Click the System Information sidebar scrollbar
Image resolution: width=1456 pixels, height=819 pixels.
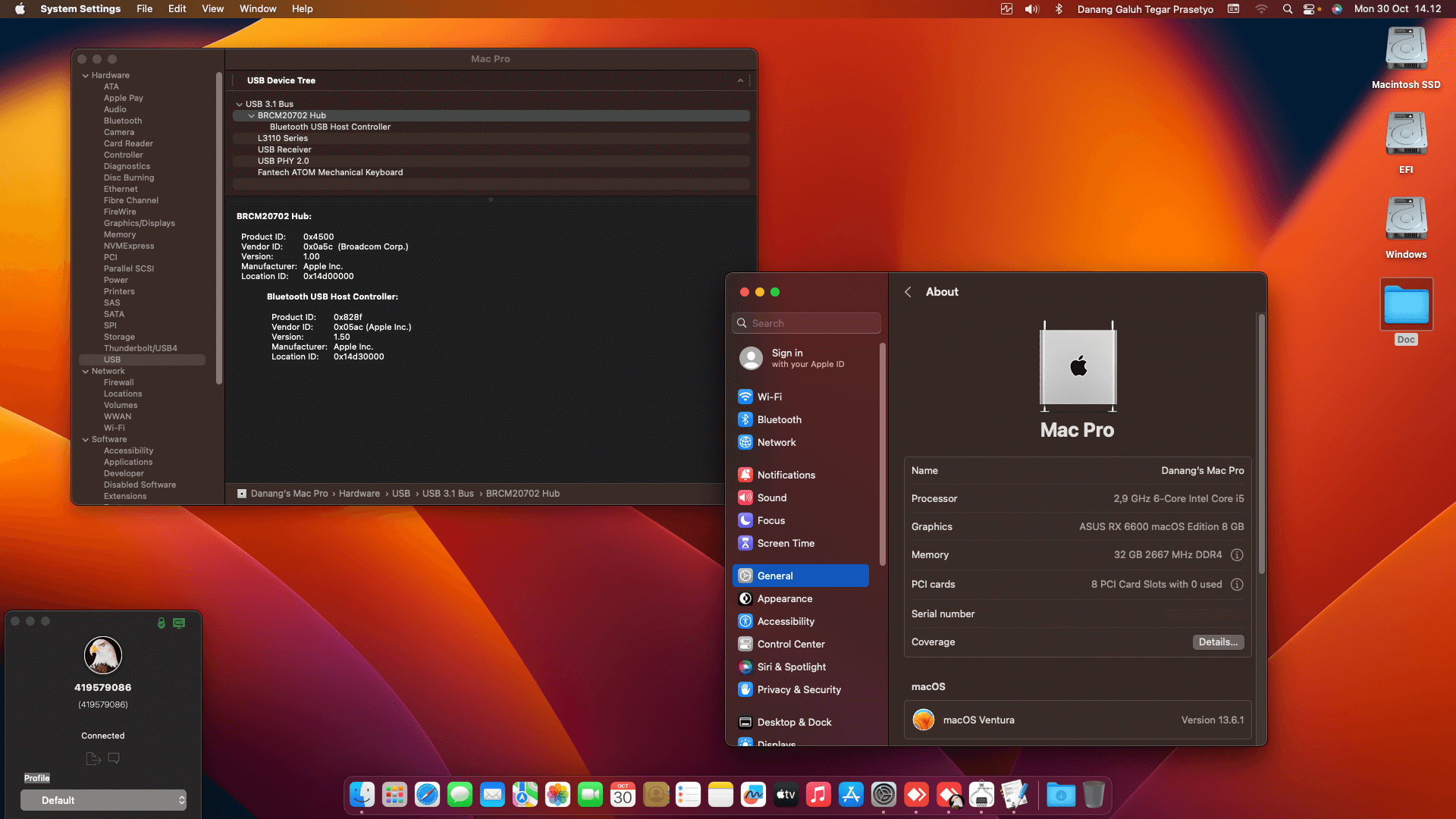219,227
